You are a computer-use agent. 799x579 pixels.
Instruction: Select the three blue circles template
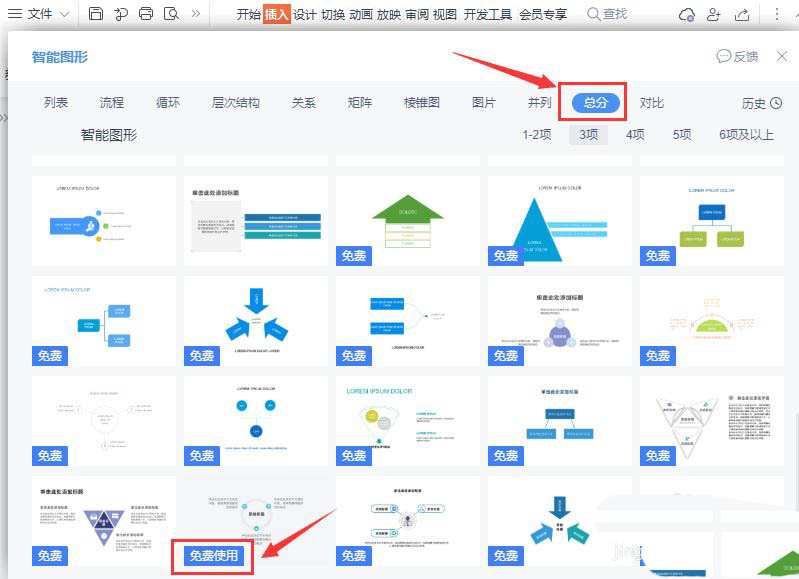(256, 420)
